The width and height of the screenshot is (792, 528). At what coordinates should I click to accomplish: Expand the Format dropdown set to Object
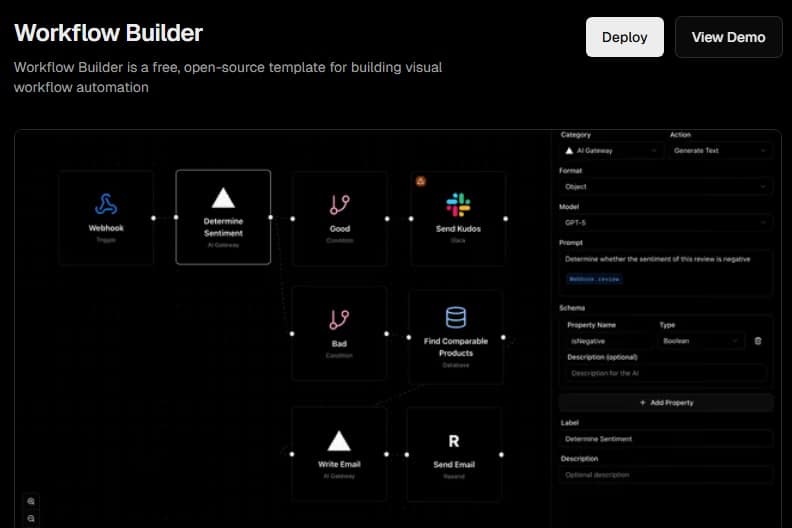pyautogui.click(x=666, y=186)
